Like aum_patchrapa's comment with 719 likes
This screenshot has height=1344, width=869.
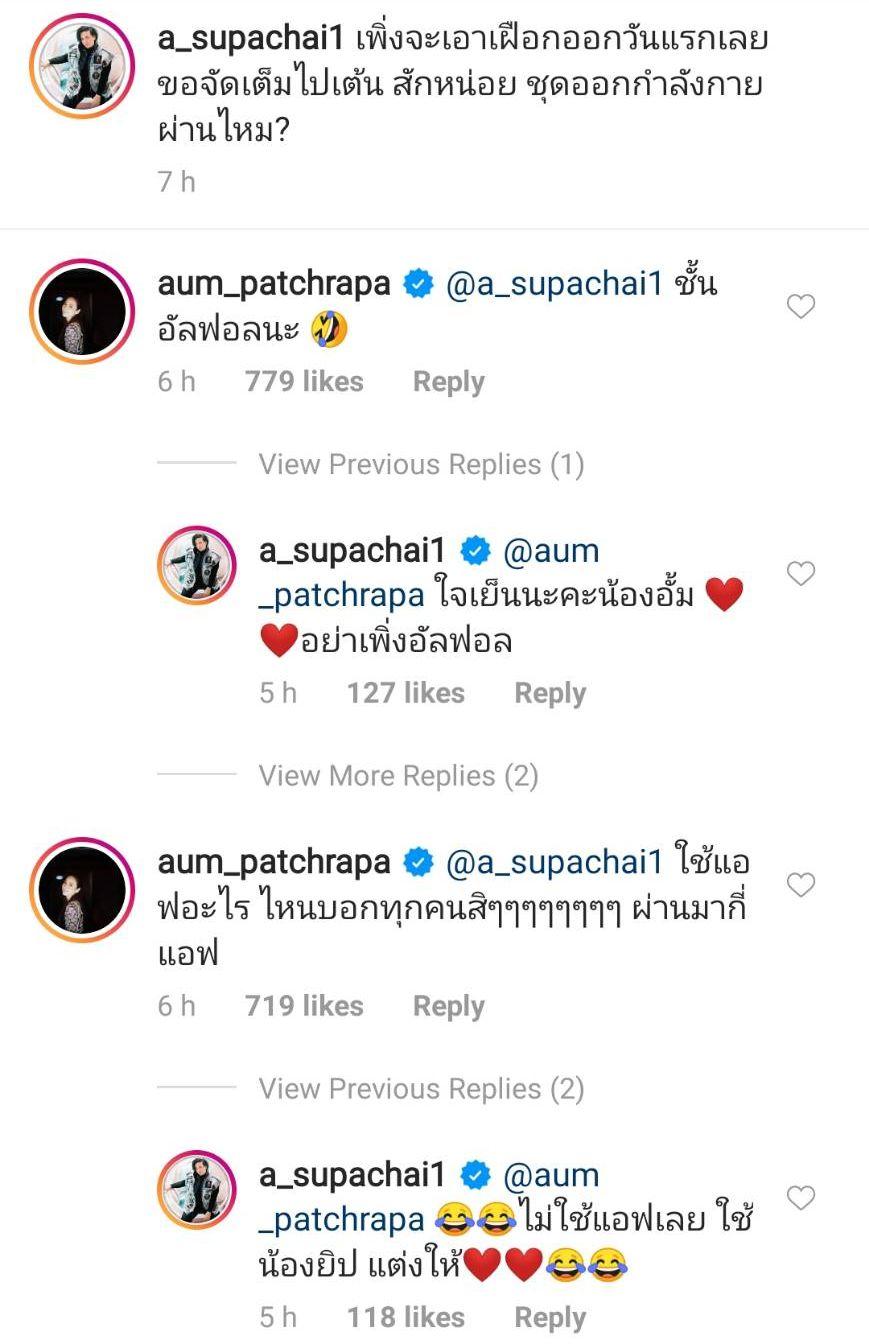801,885
